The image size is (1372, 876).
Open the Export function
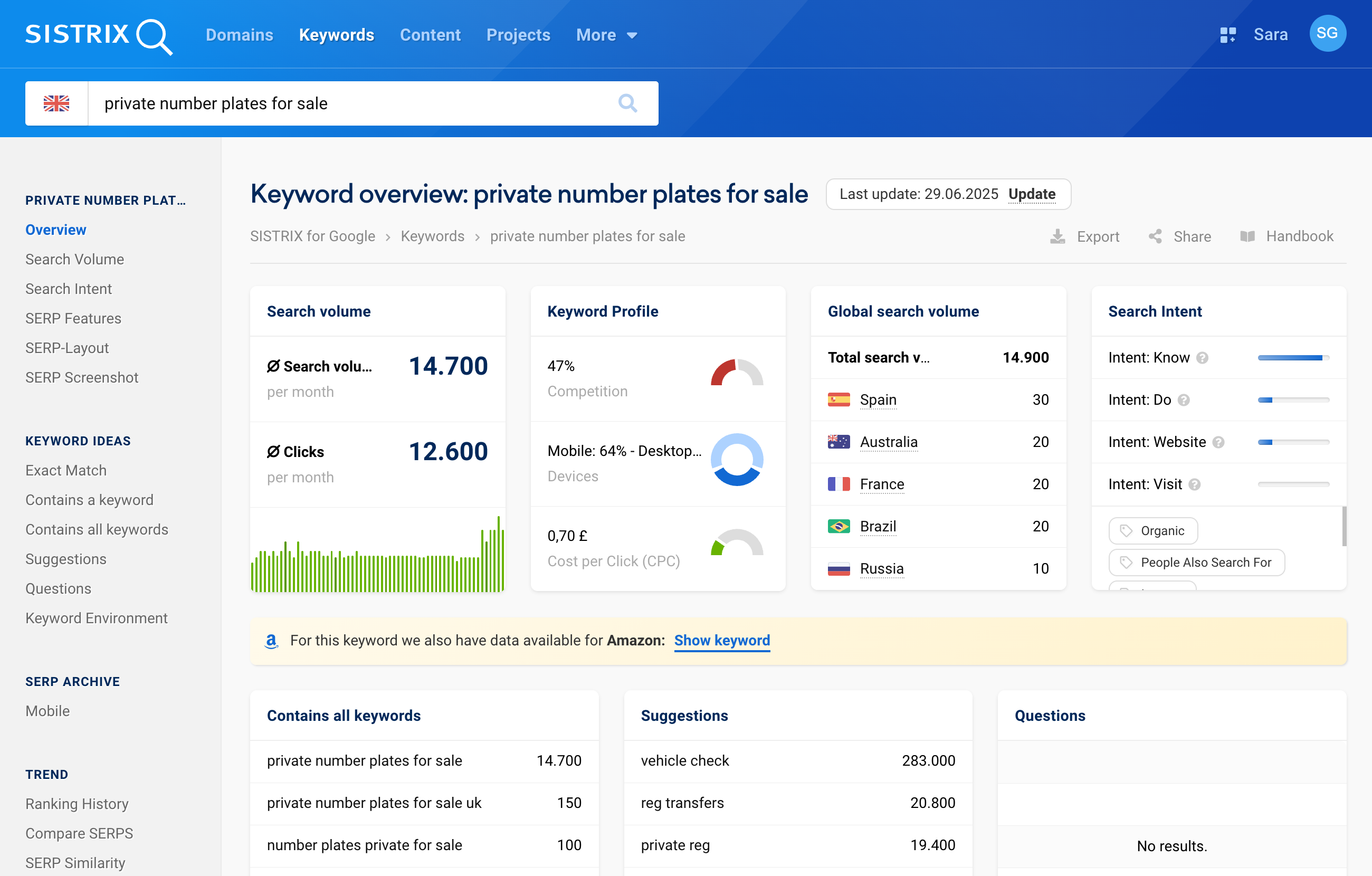(x=1085, y=236)
